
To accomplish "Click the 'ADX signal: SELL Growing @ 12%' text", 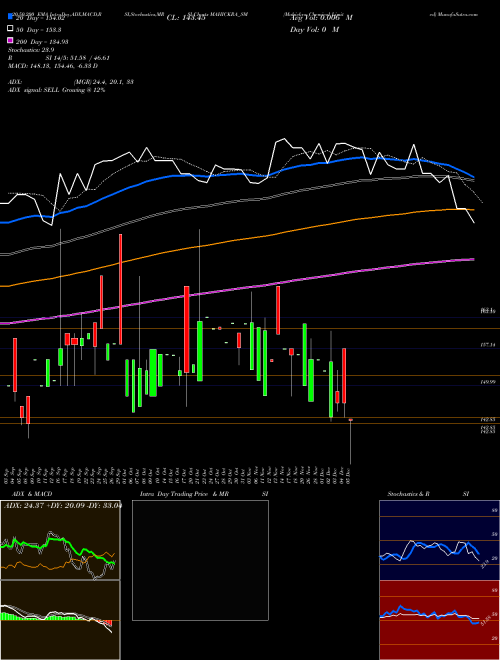I will coord(56,90).
